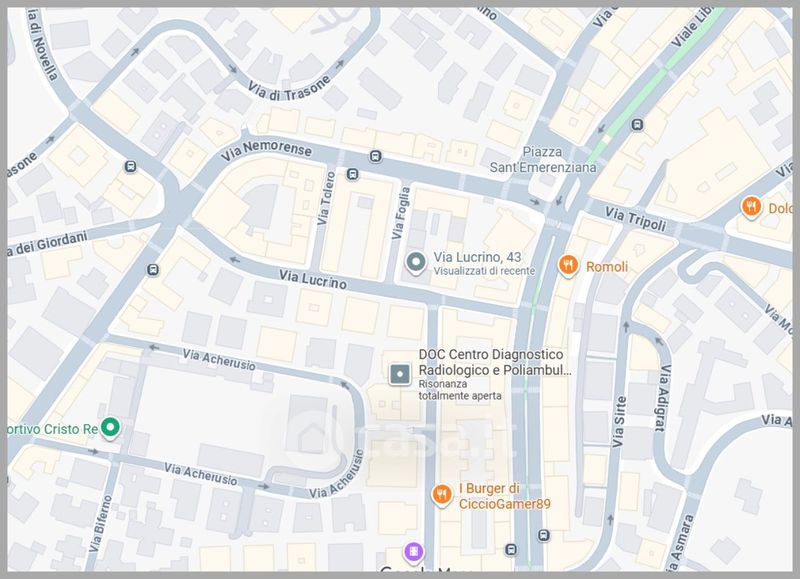This screenshot has width=800, height=579.
Task: Click the Via Tripoli street label
Action: tap(636, 219)
